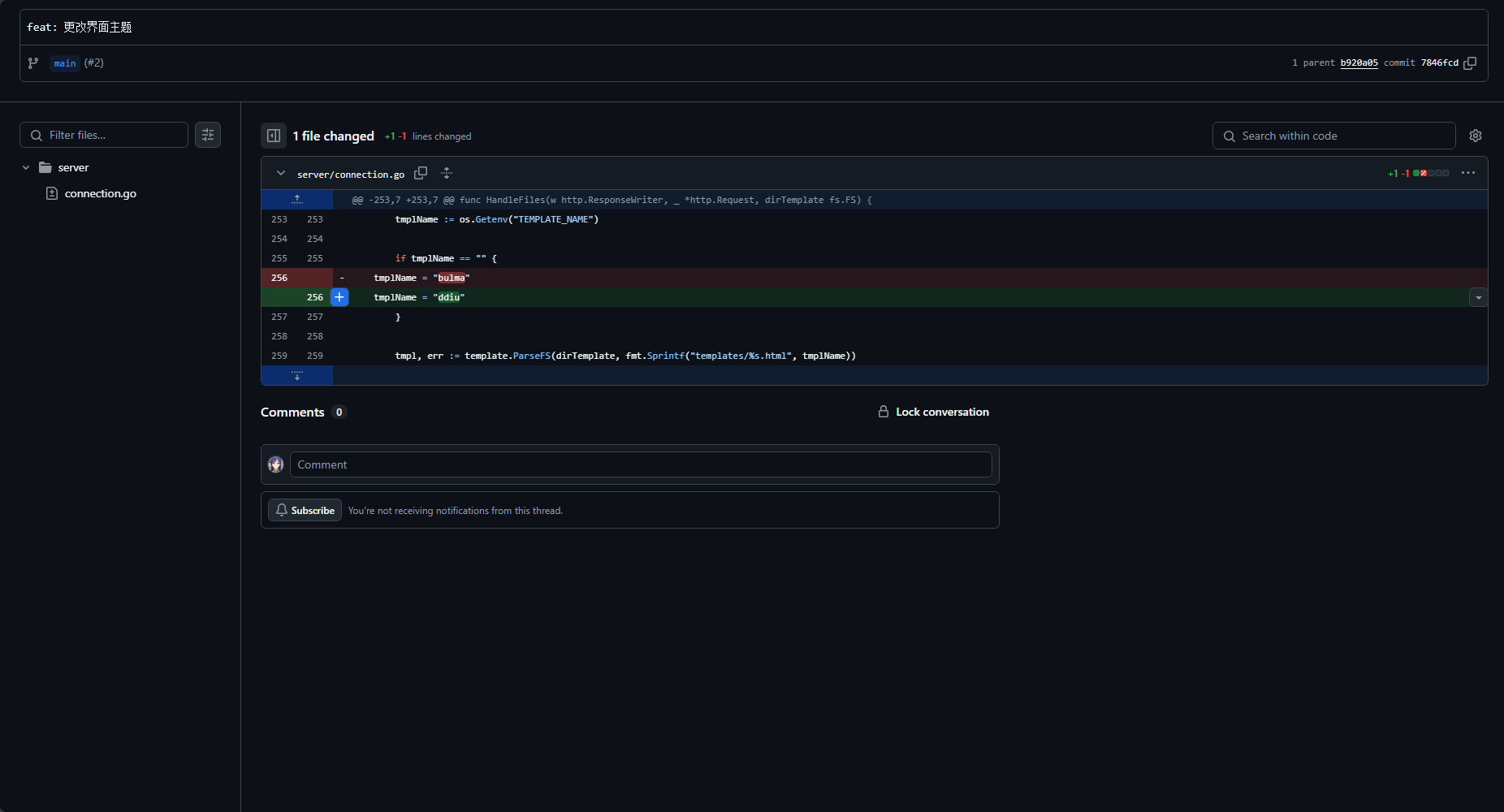The image size is (1504, 812).
Task: Open the main branch label
Action: pos(65,63)
